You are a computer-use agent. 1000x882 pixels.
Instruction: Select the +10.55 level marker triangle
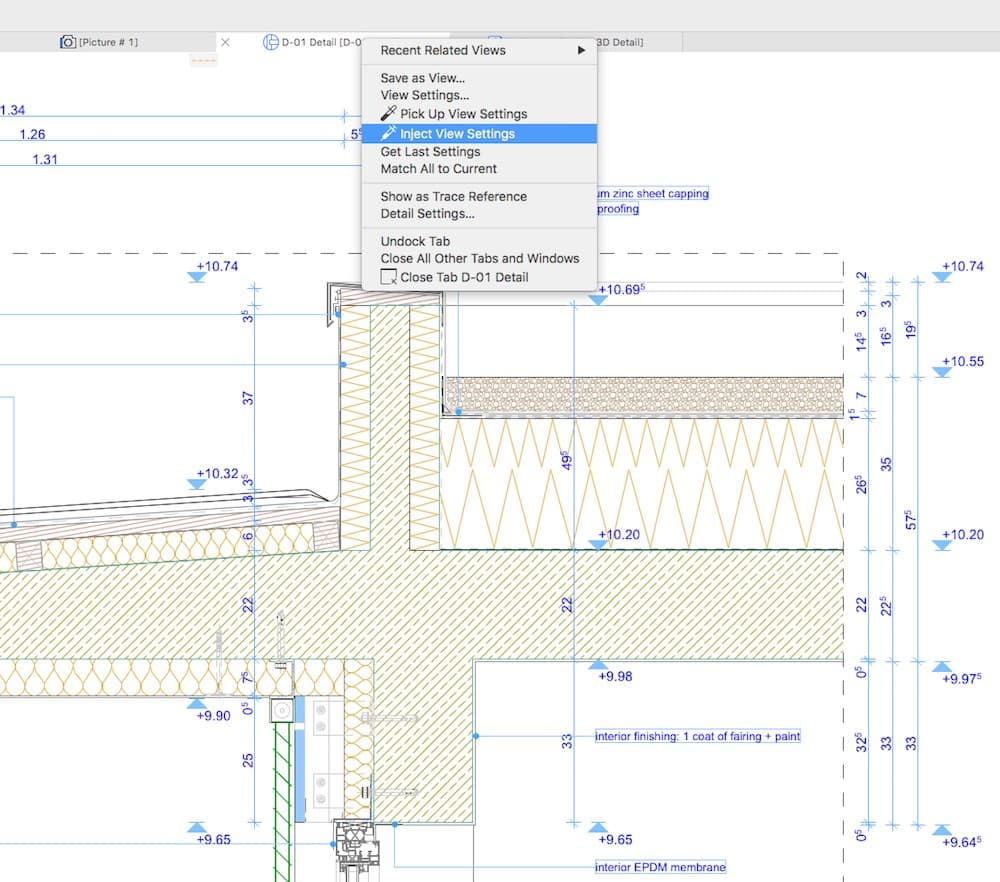941,372
